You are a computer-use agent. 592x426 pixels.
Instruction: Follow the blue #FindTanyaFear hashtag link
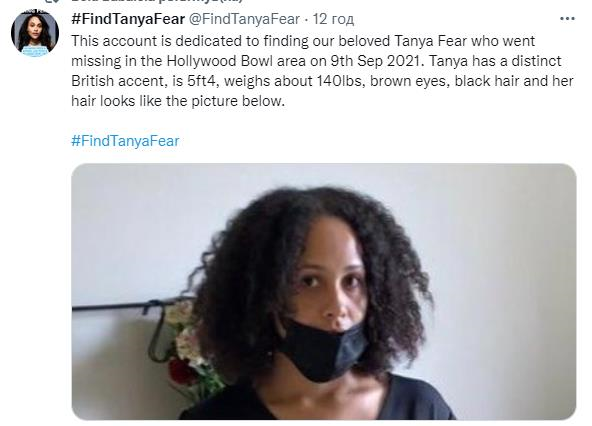tap(125, 141)
